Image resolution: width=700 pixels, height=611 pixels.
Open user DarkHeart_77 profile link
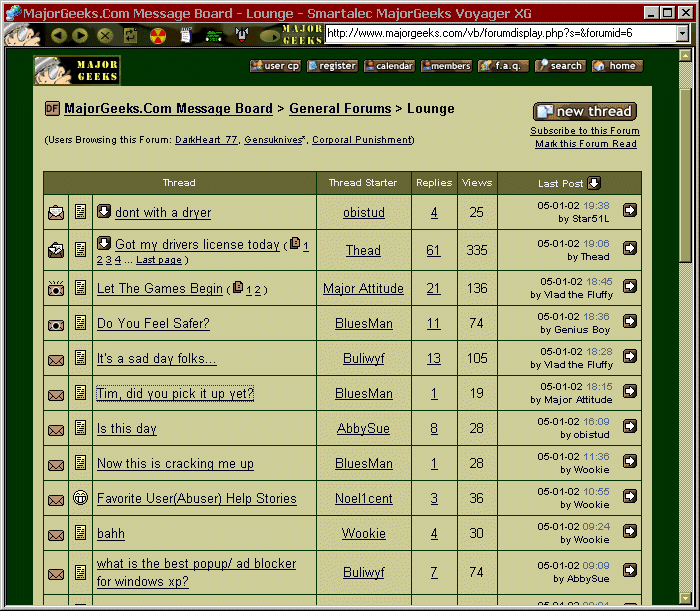(206, 140)
